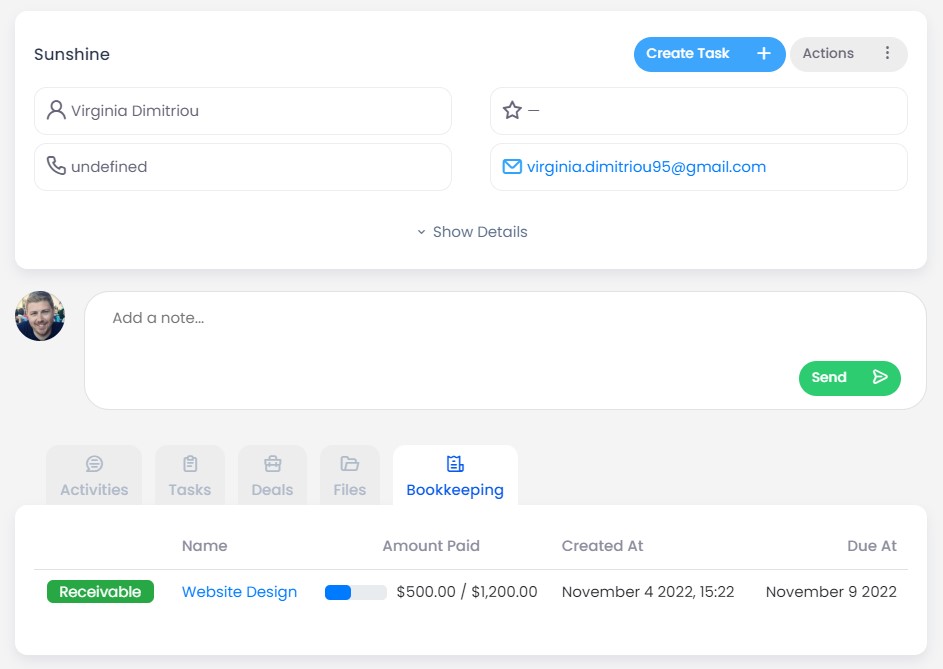Open the Tasks tab

coord(190,476)
